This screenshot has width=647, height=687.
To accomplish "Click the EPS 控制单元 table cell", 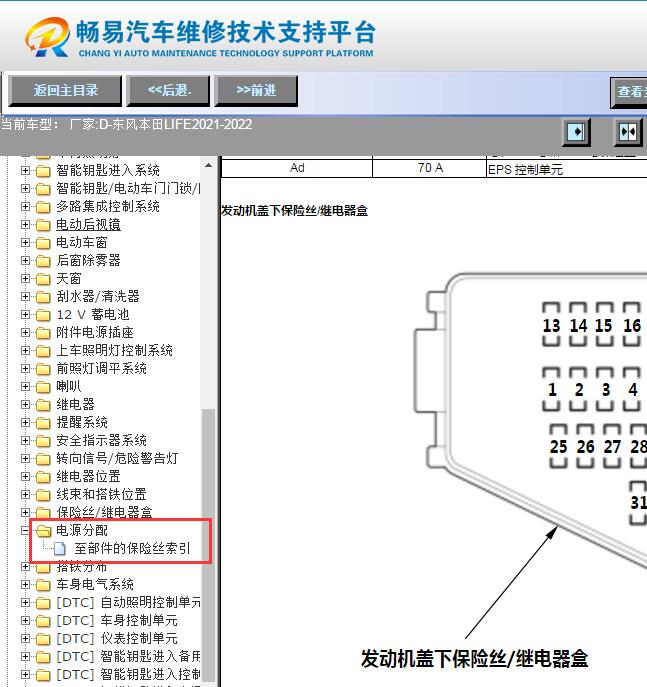I will point(566,169).
